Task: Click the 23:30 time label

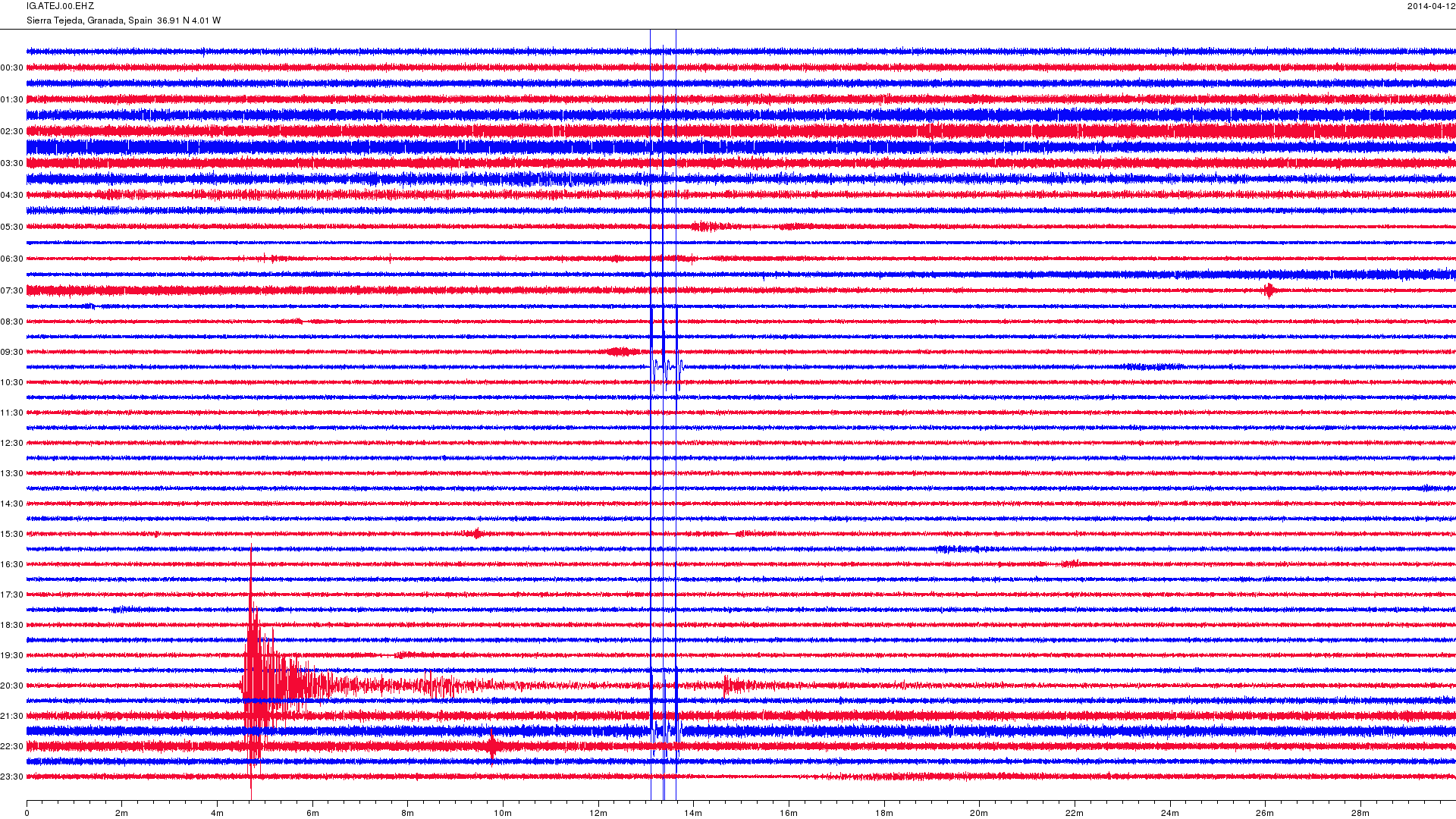Action: click(x=11, y=777)
